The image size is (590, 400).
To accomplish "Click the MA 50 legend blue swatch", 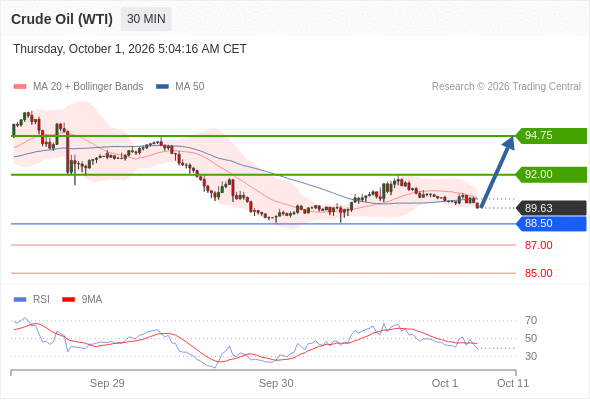I will point(162,87).
